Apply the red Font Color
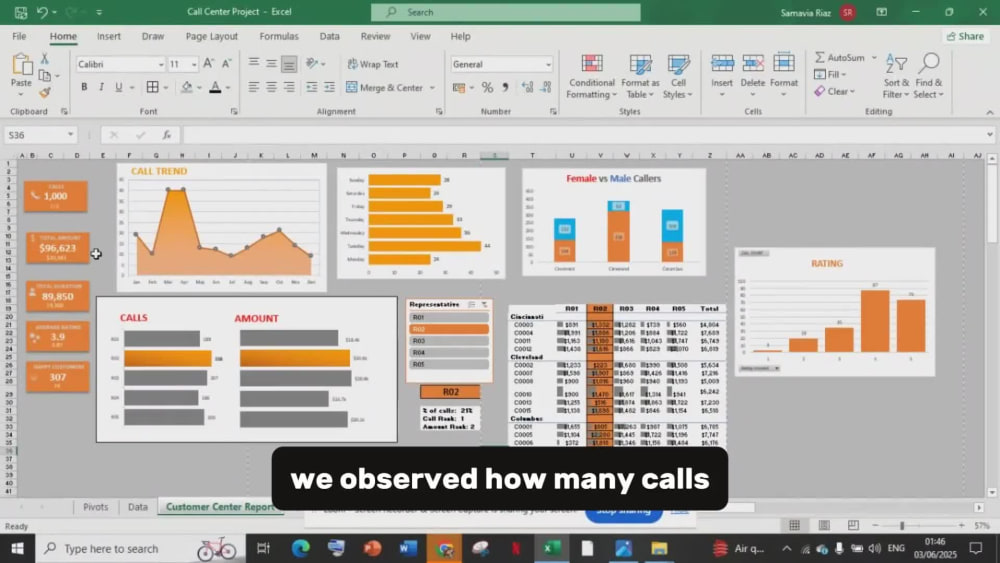This screenshot has width=1000, height=563. coord(216,87)
